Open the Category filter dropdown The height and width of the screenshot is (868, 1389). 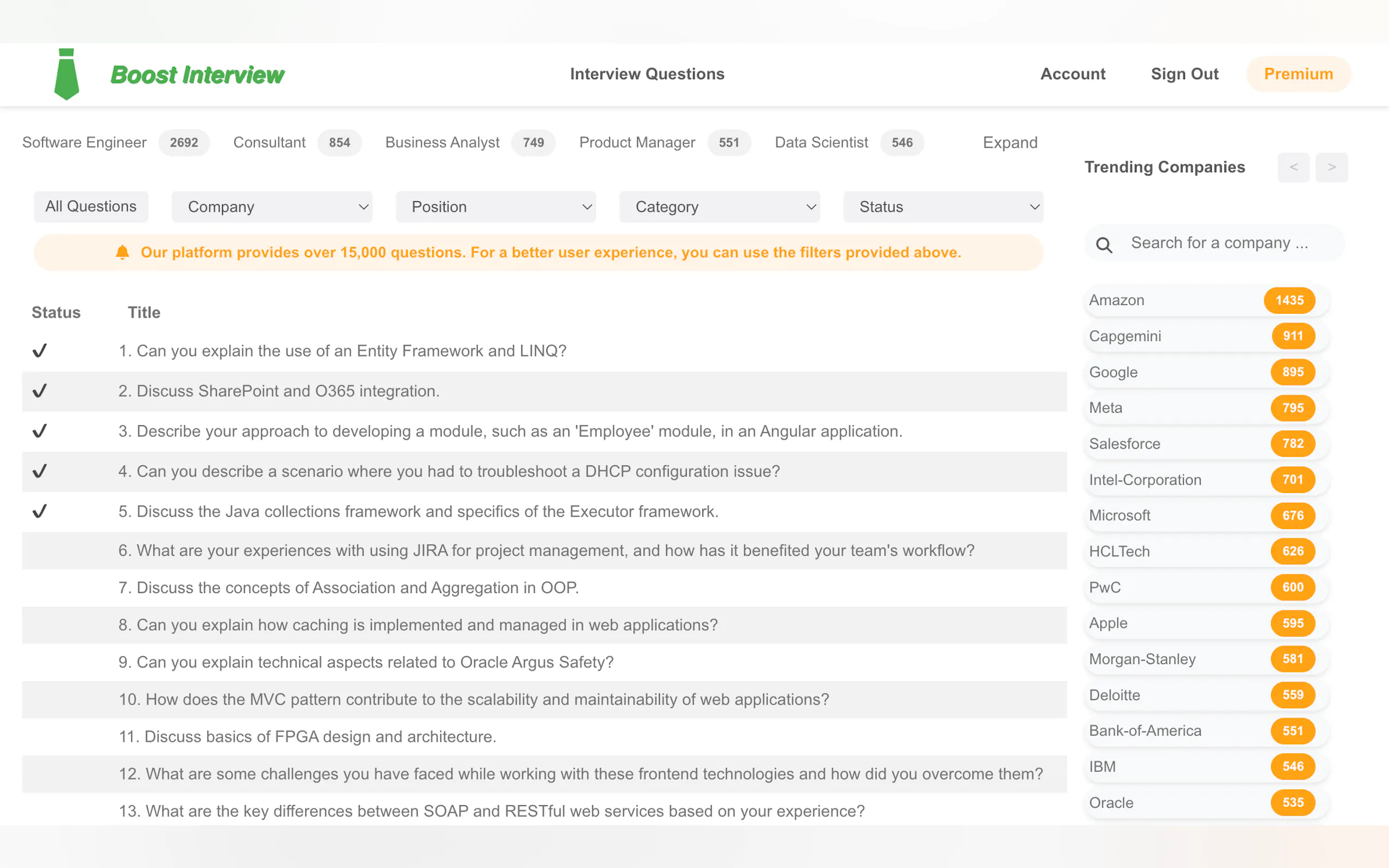point(719,207)
